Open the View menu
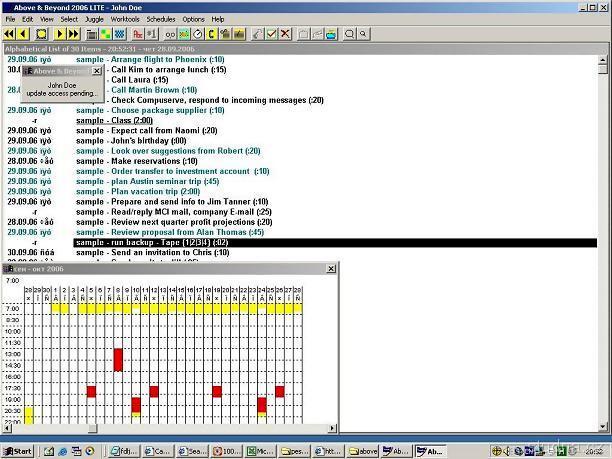 (46, 19)
